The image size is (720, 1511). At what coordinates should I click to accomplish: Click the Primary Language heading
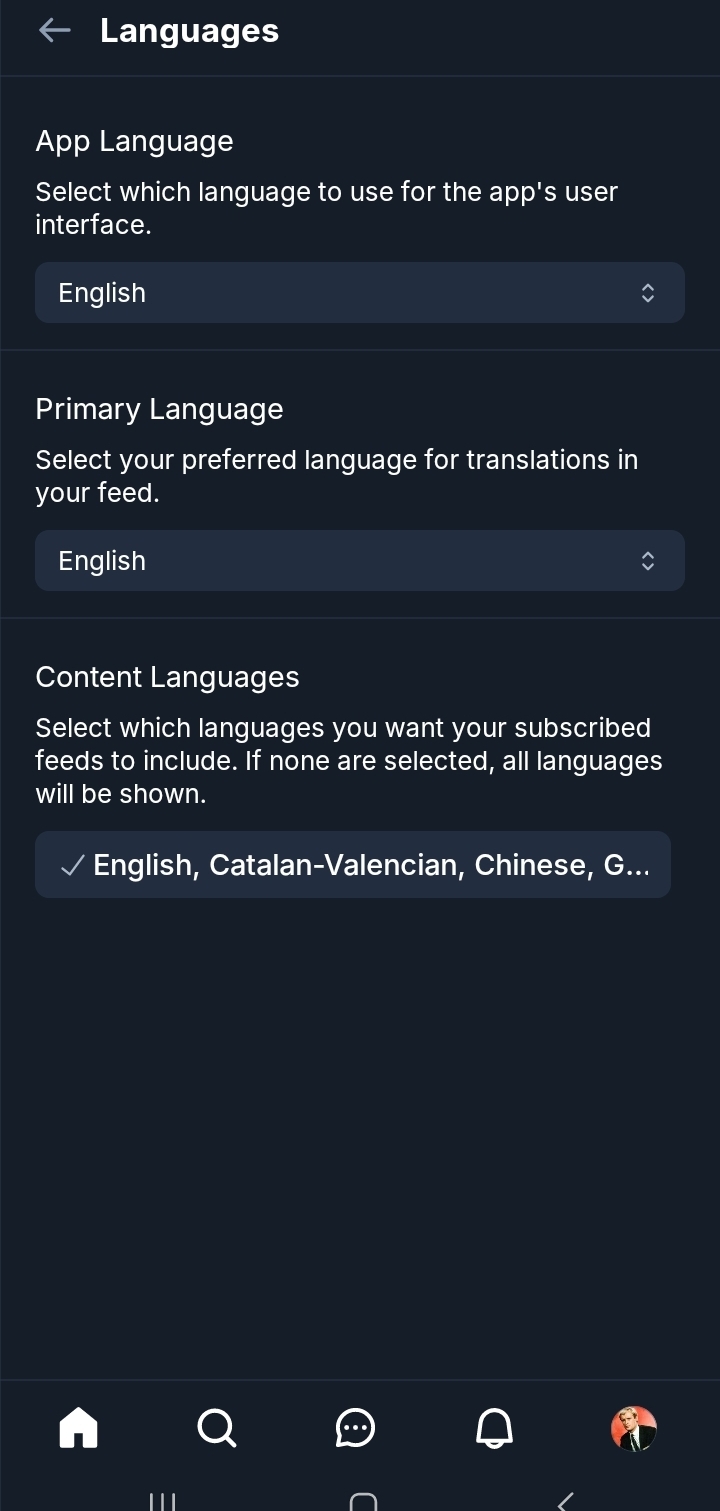click(159, 410)
